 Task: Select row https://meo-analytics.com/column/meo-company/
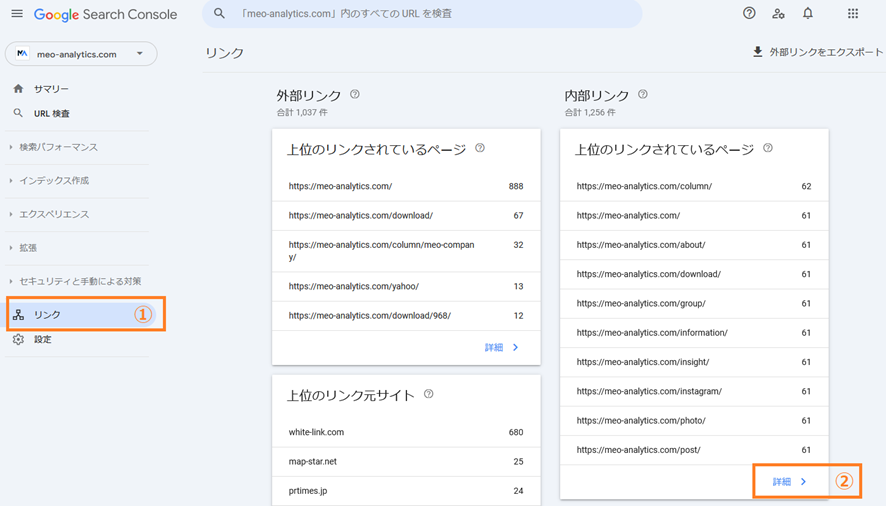click(x=406, y=251)
